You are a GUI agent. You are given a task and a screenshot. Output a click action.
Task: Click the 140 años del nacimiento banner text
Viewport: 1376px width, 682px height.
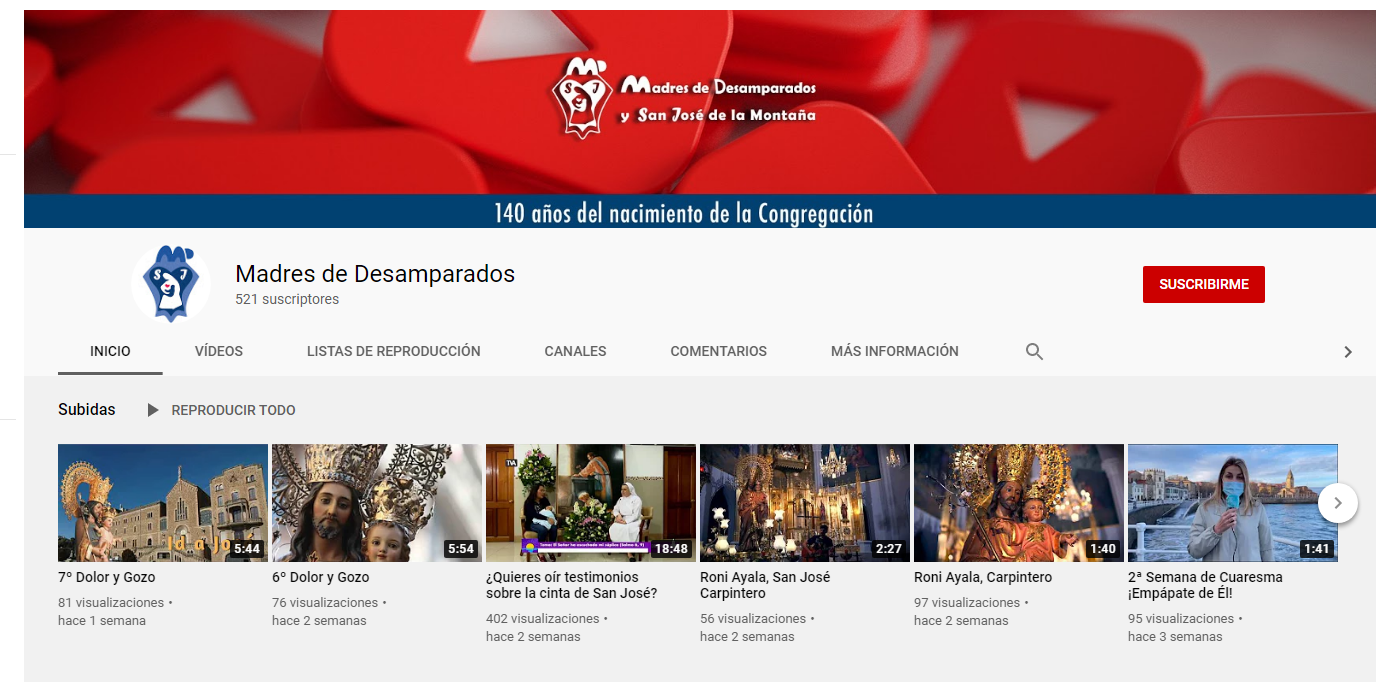(x=684, y=213)
